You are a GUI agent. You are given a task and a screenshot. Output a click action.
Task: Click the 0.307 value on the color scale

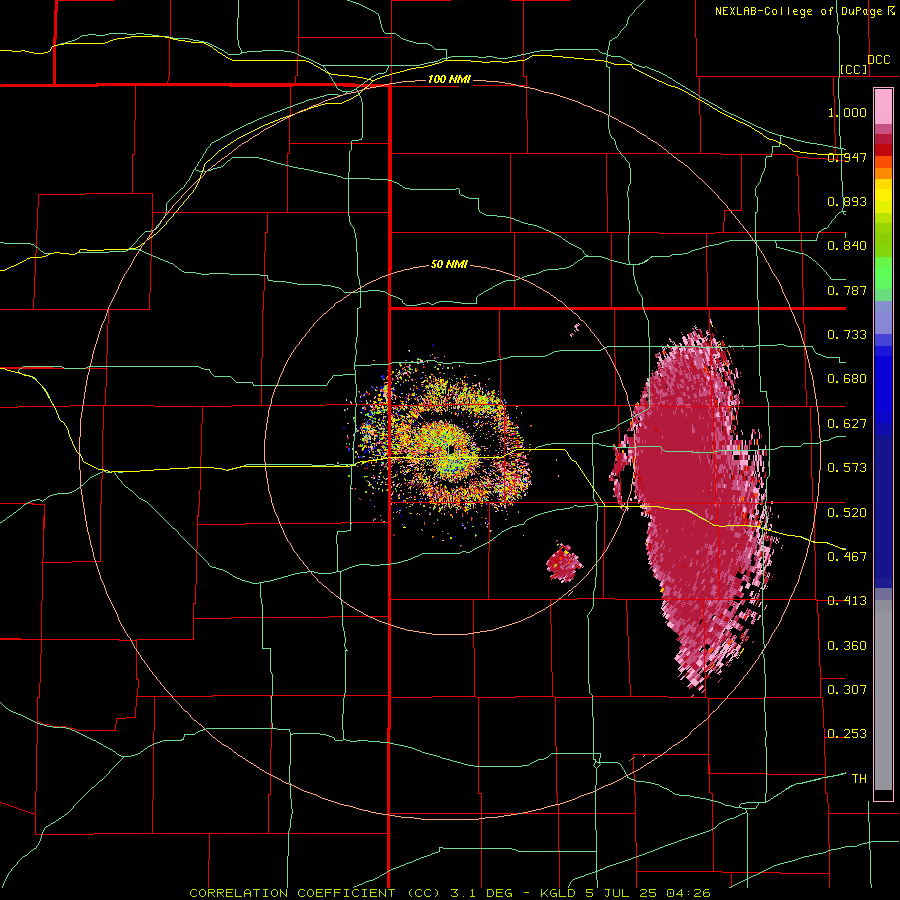847,690
